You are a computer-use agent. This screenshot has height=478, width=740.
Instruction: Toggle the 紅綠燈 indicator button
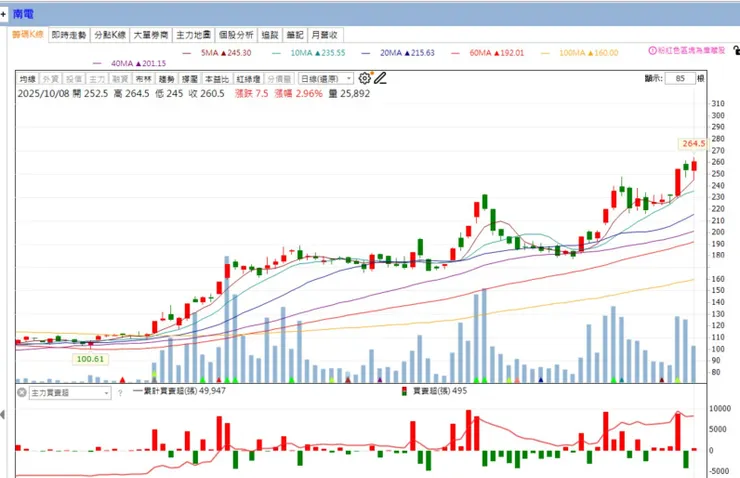point(248,79)
